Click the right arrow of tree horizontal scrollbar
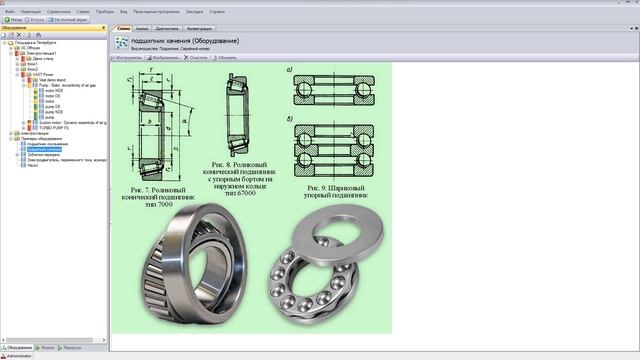 [104, 340]
